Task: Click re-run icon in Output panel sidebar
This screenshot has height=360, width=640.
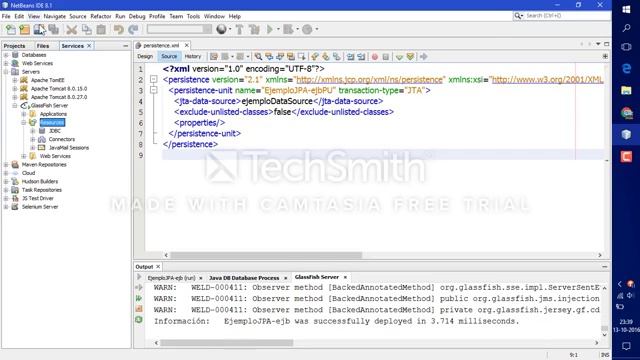Action: coord(139,298)
